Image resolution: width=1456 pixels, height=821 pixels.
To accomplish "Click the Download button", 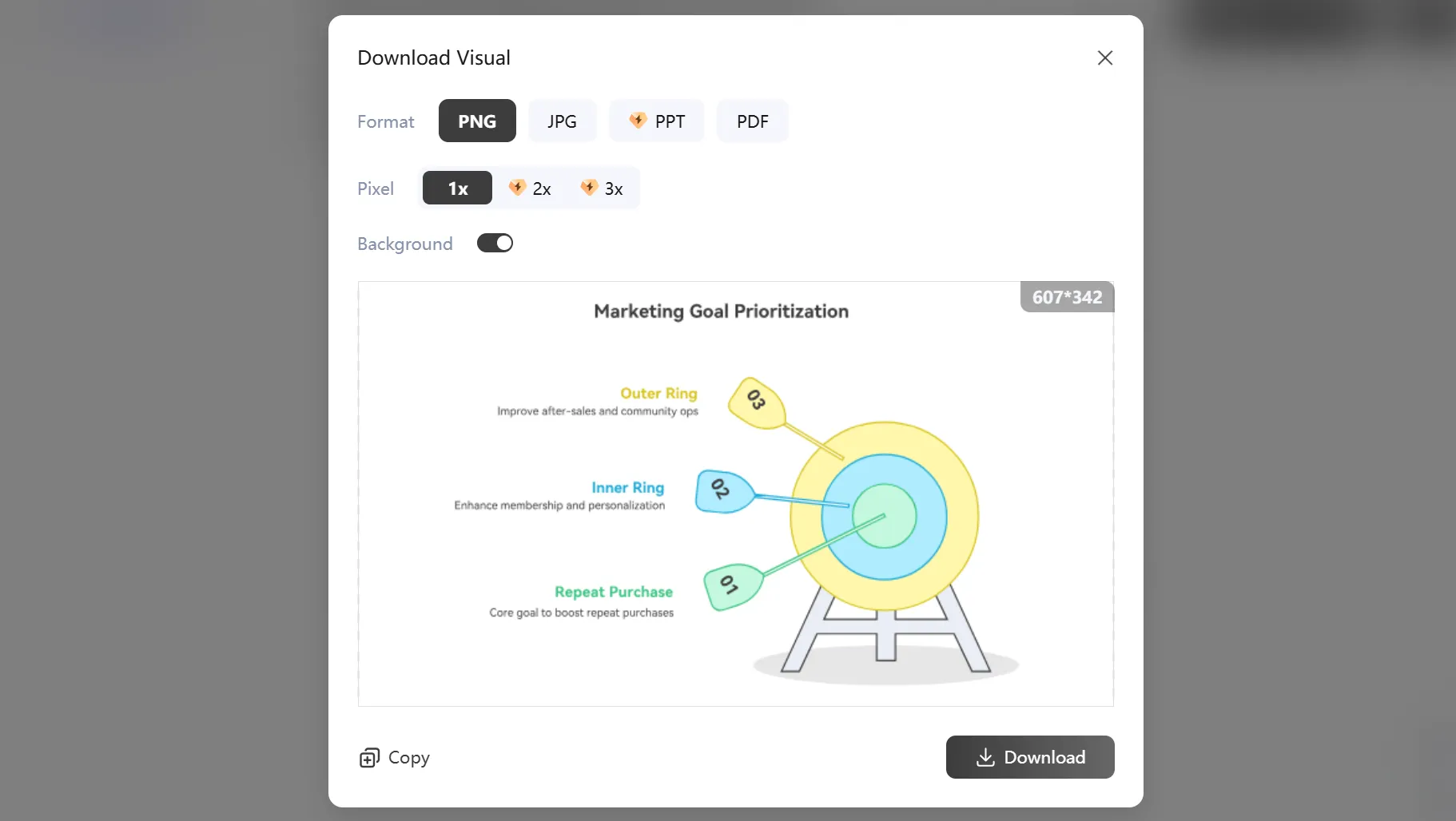I will click(x=1029, y=757).
